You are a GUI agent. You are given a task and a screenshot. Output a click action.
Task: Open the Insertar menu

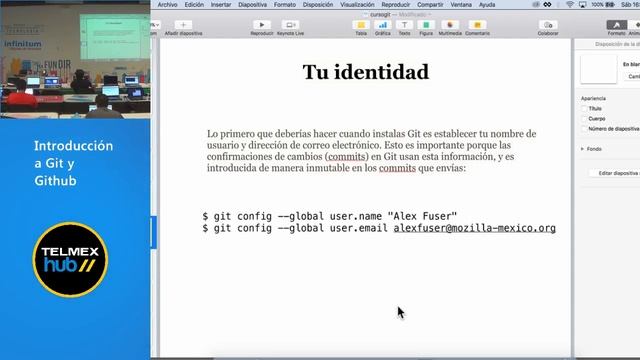[221, 4]
